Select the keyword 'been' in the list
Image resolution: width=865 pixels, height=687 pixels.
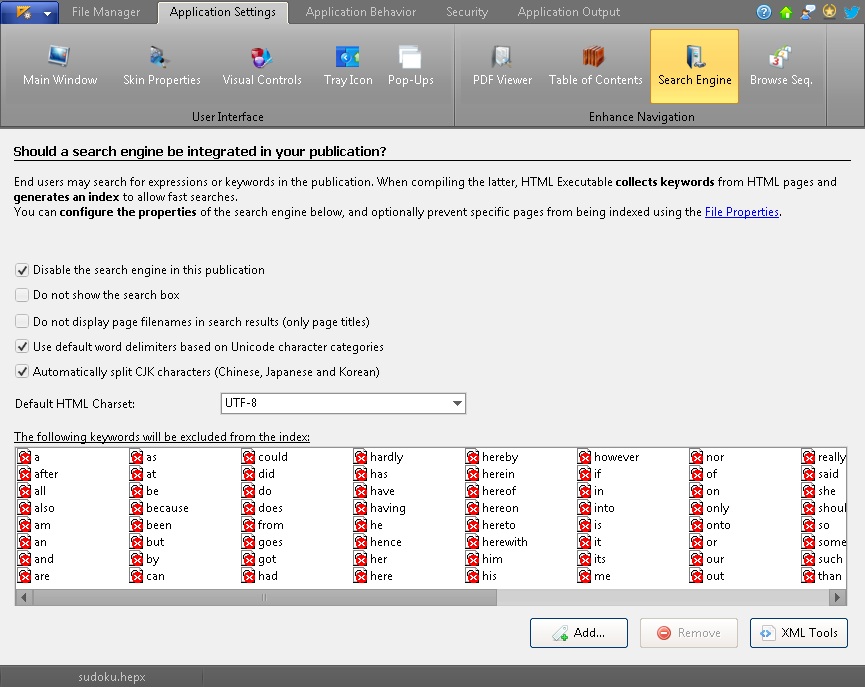(x=159, y=525)
